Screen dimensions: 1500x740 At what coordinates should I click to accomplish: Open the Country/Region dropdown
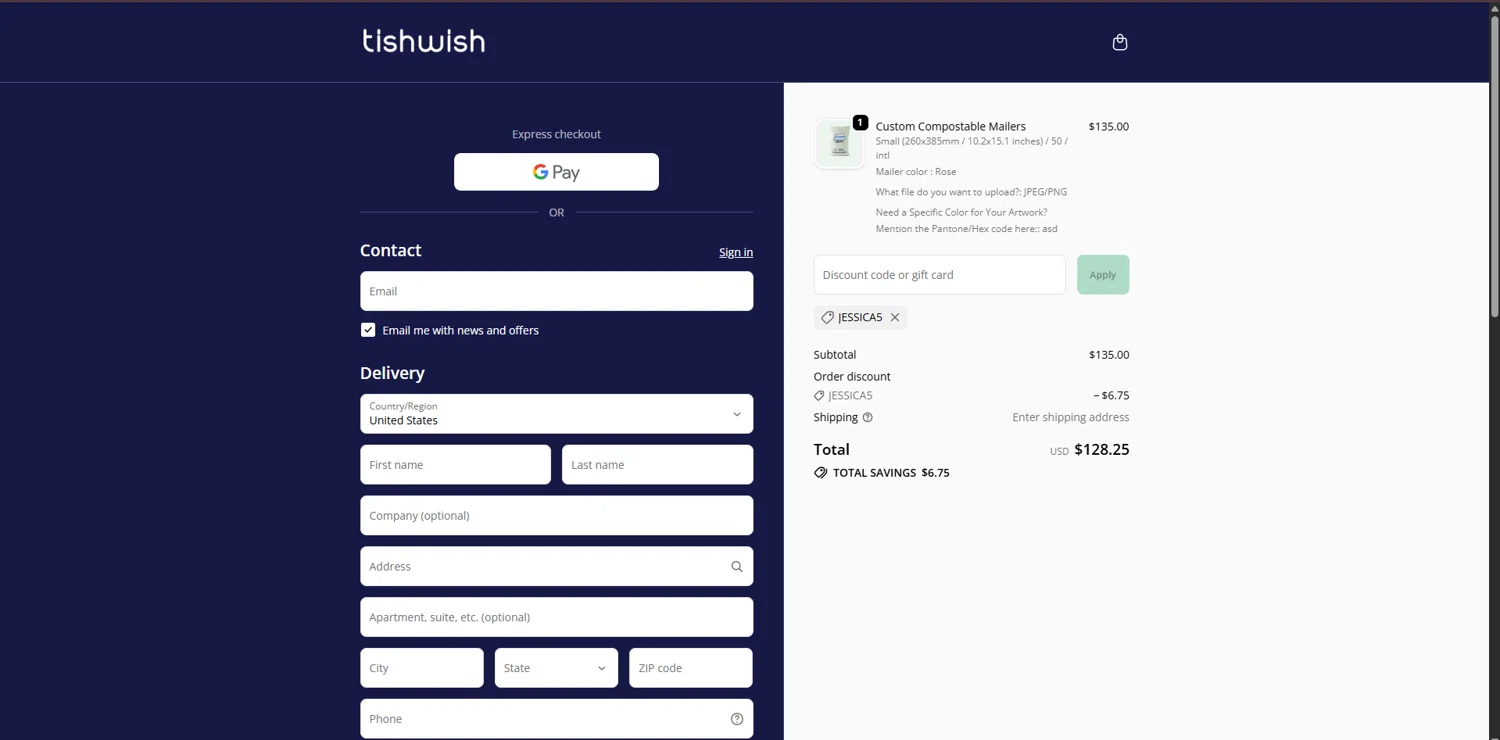[556, 414]
